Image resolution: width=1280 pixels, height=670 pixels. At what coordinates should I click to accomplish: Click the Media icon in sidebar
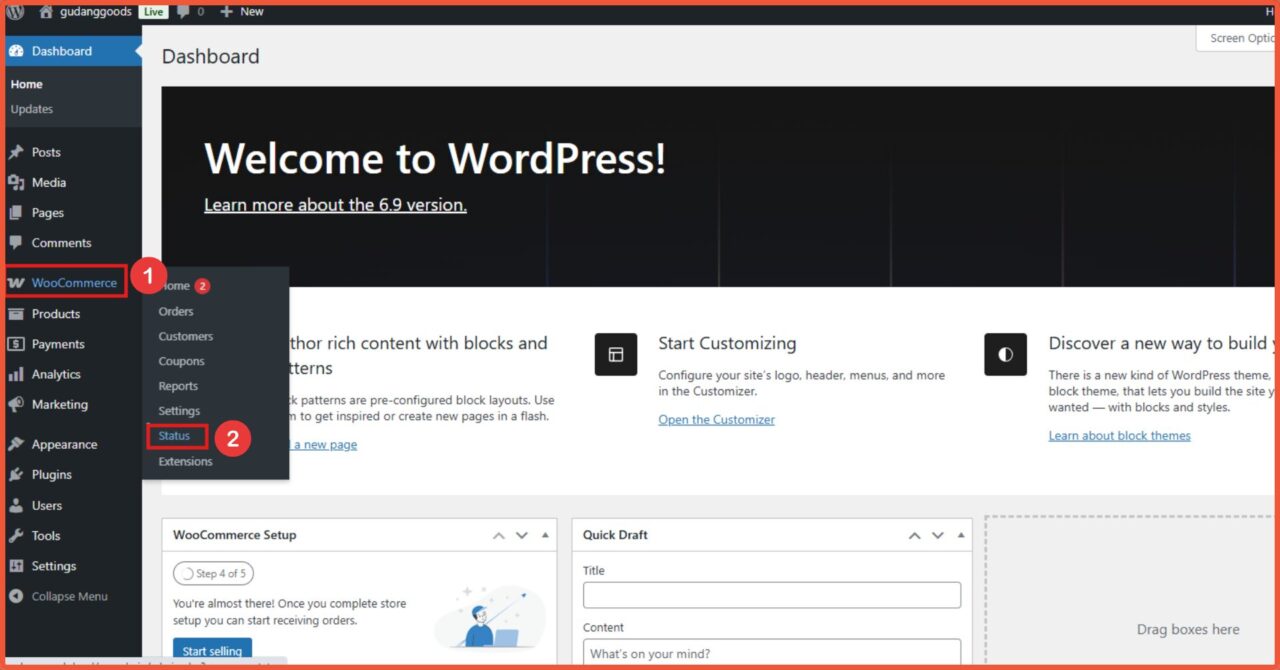[16, 182]
